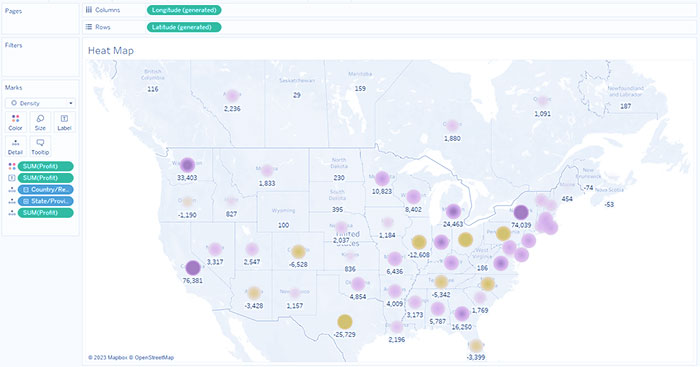Select the Arizona mark labeled -3,428
This screenshot has width=700, height=367.
tap(254, 293)
